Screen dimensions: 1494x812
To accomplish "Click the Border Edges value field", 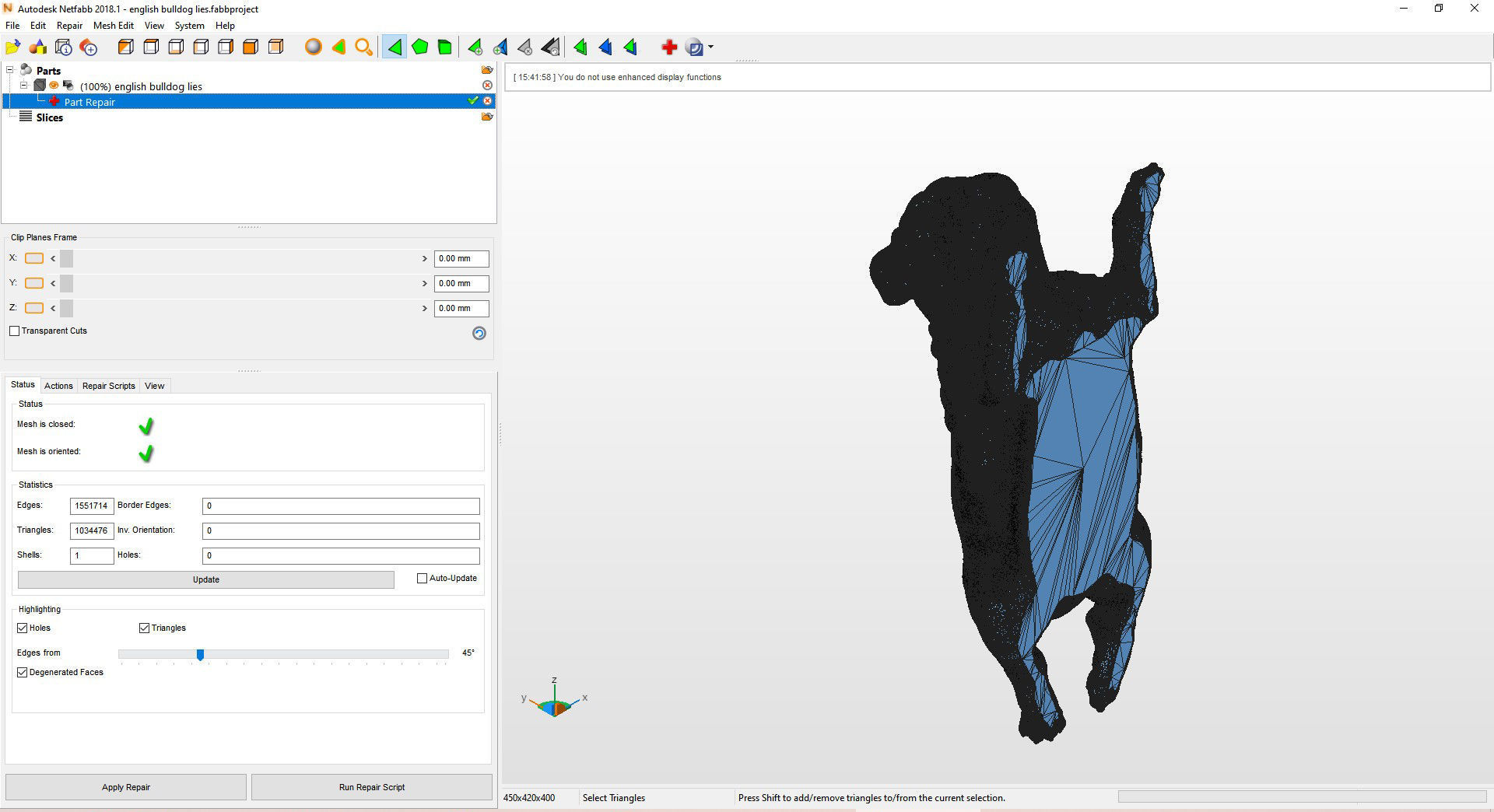I will coord(341,506).
